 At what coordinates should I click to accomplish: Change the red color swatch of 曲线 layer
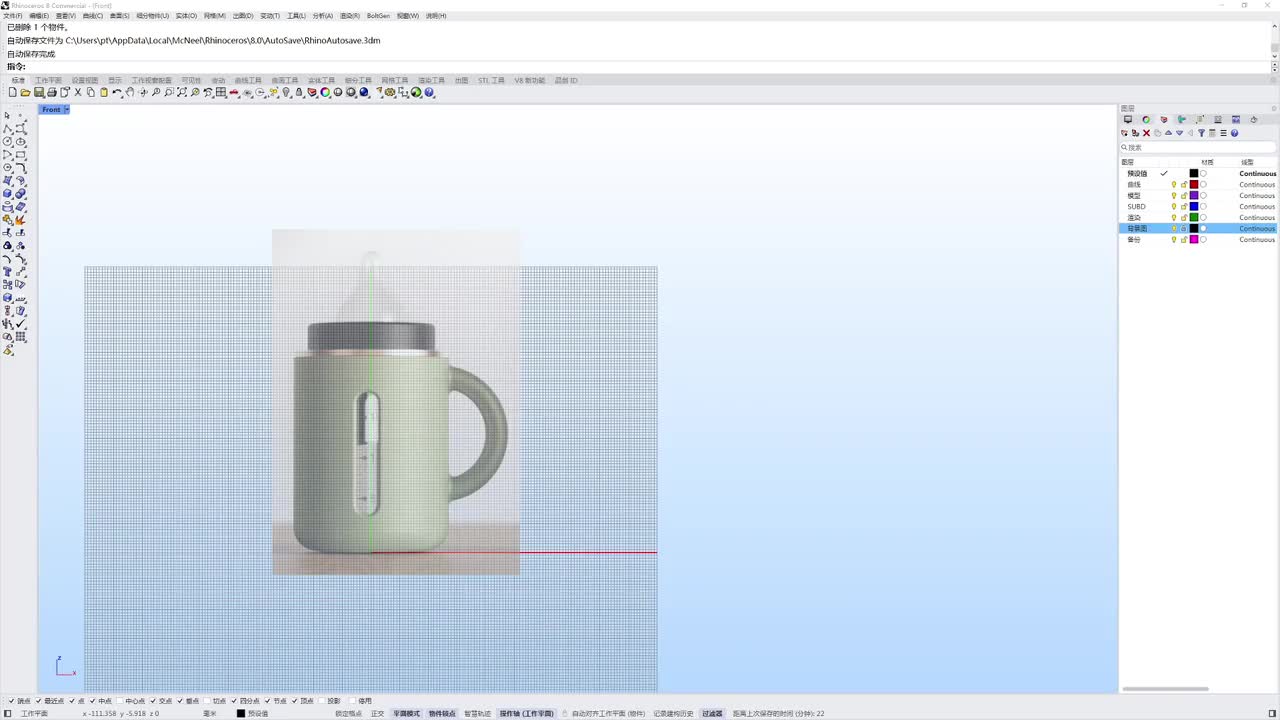tap(1193, 185)
